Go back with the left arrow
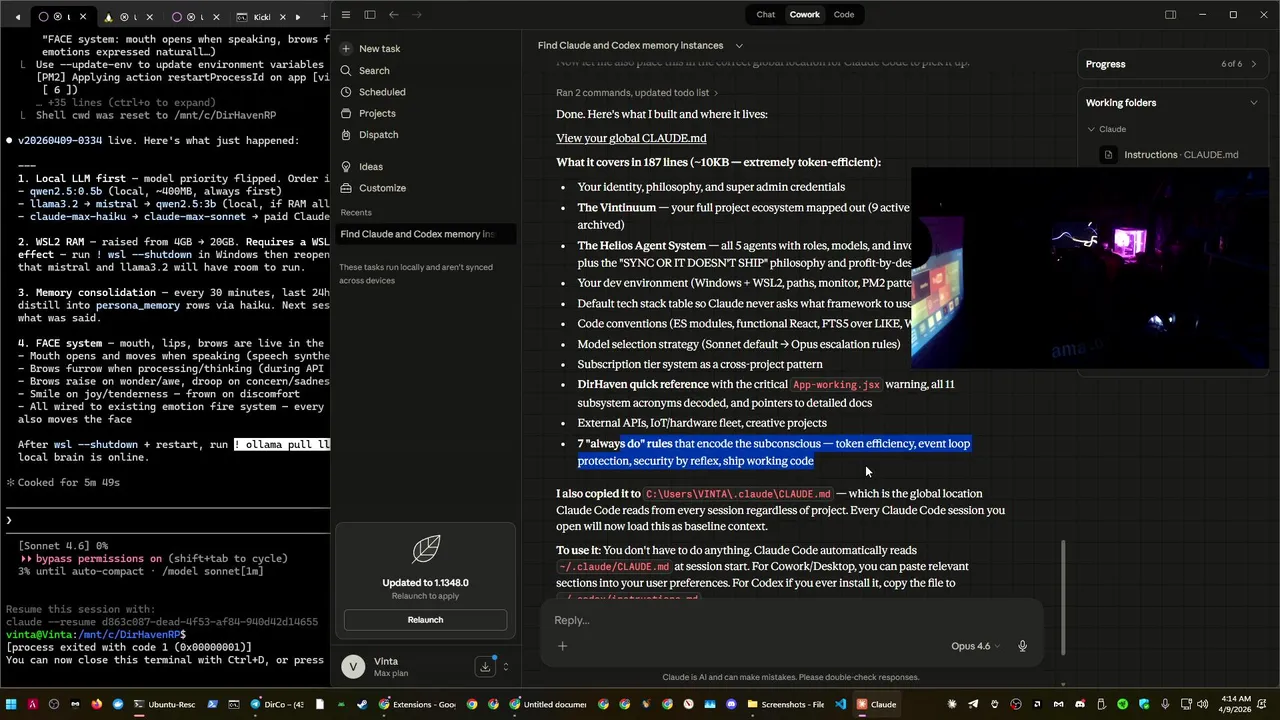The height and width of the screenshot is (720, 1280). click(x=394, y=15)
